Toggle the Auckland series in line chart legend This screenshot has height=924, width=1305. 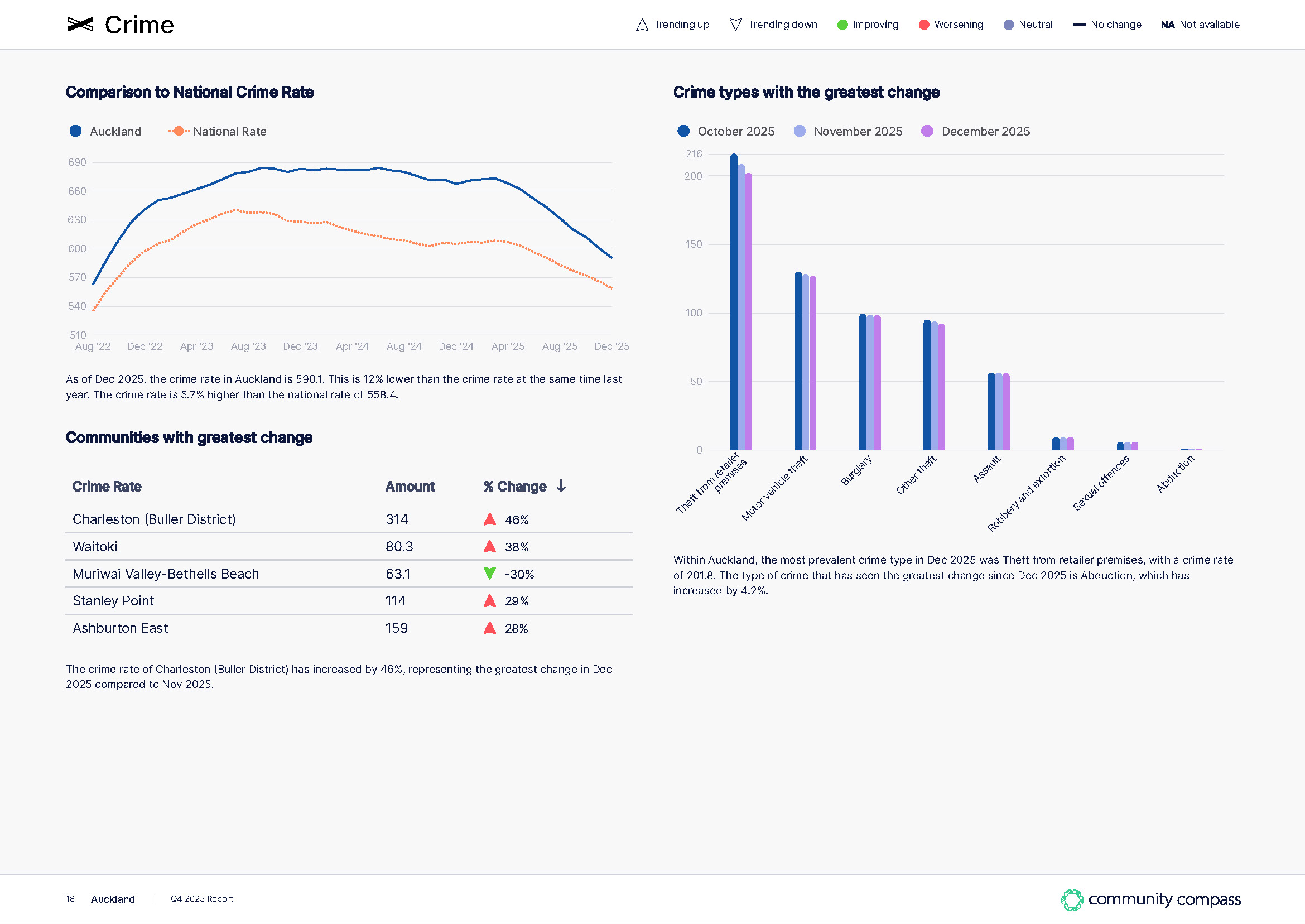[105, 132]
